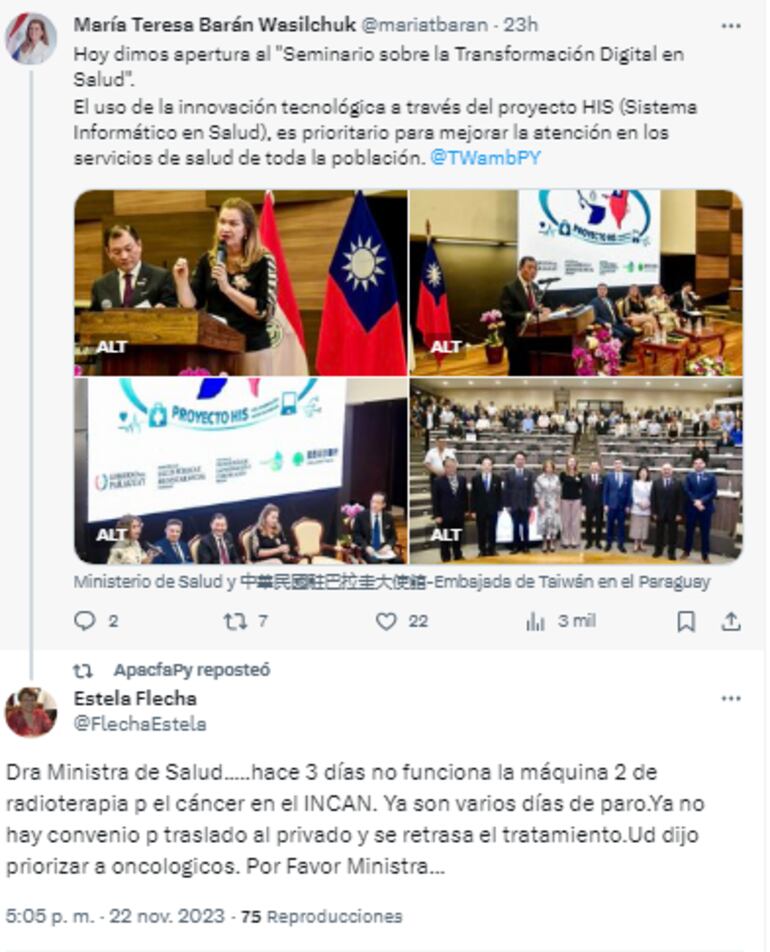Open María Teresa Barán's profile avatar
Viewport: 770px width, 952px height.
click(31, 38)
